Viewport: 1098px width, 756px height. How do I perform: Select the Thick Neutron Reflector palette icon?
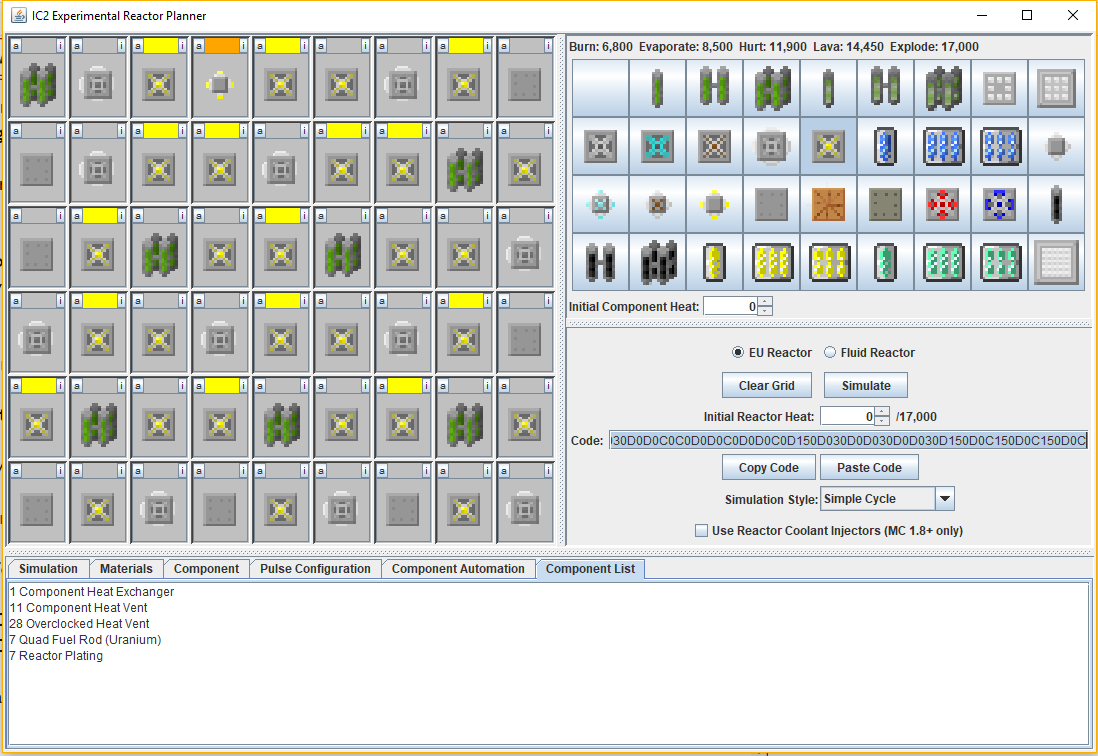1056,88
